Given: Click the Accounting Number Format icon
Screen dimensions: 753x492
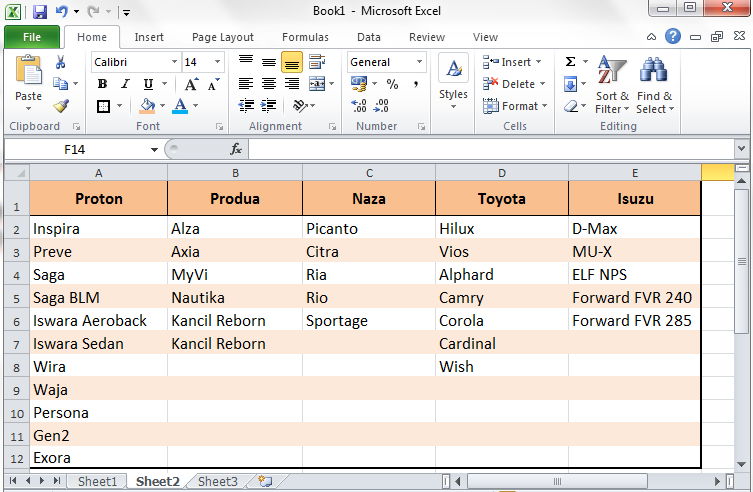Looking at the screenshot, I should (x=358, y=84).
